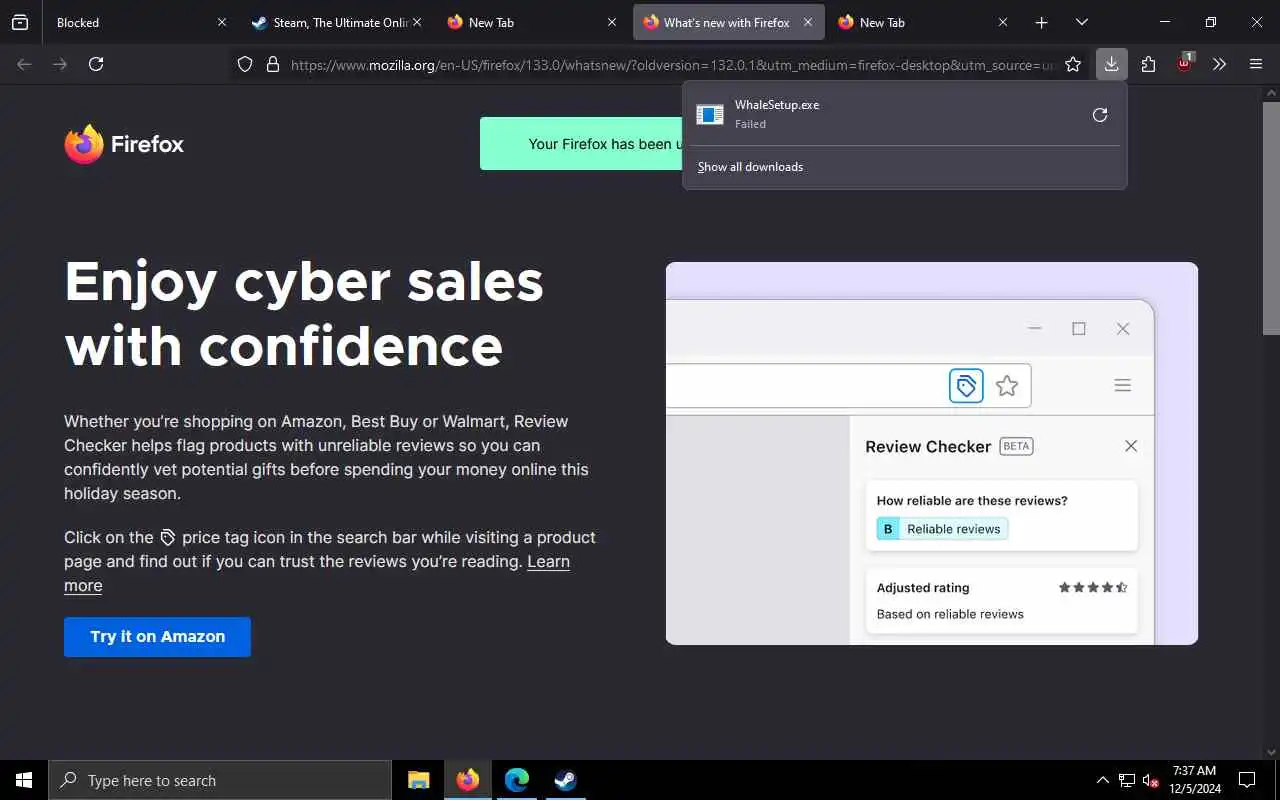The width and height of the screenshot is (1280, 800).
Task: Click the muted volume tray icon
Action: tap(1151, 780)
